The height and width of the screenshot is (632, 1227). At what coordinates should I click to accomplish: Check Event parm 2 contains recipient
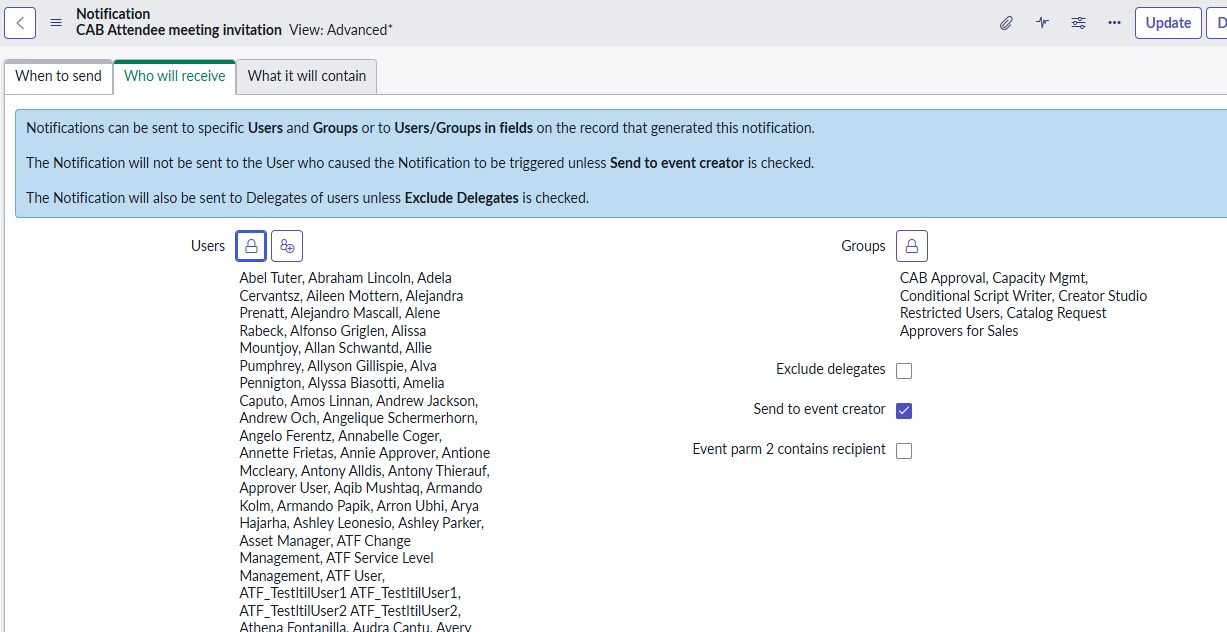(x=904, y=450)
